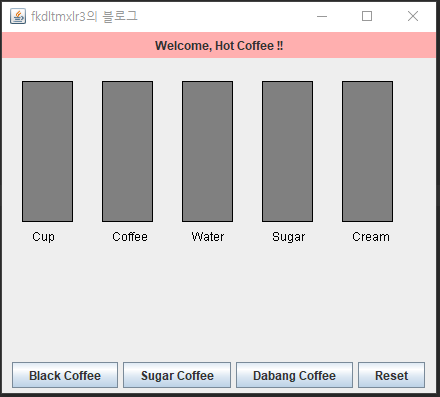Viewport: 440px width, 397px height.
Task: Click the 'Sugar' label under the gauge
Action: [x=288, y=237]
